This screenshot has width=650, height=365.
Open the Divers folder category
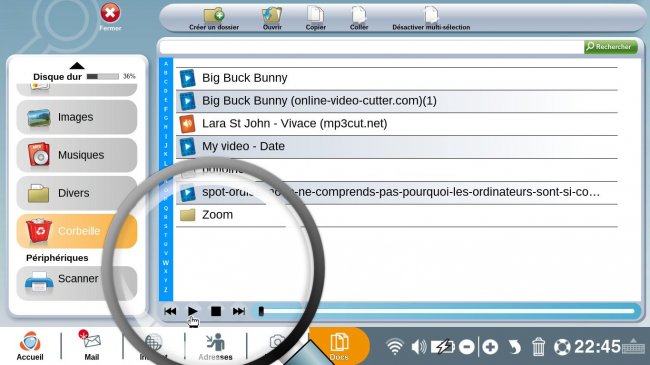(x=77, y=193)
